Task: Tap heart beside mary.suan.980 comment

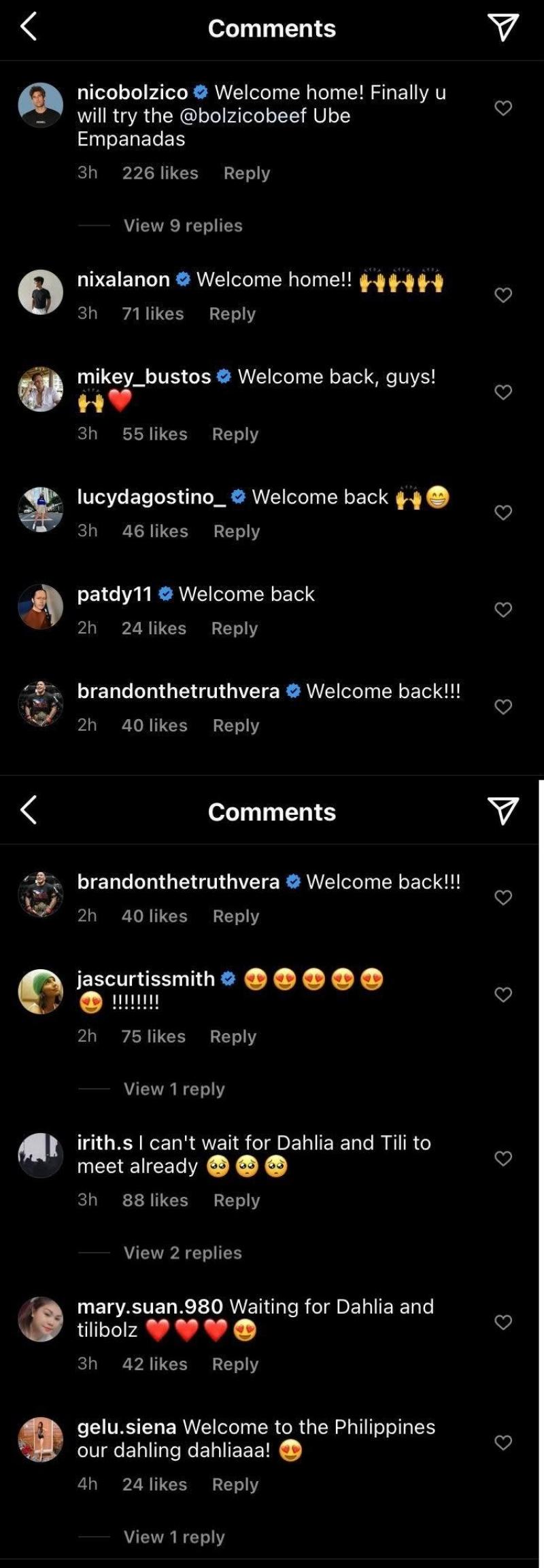Action: click(x=503, y=1323)
